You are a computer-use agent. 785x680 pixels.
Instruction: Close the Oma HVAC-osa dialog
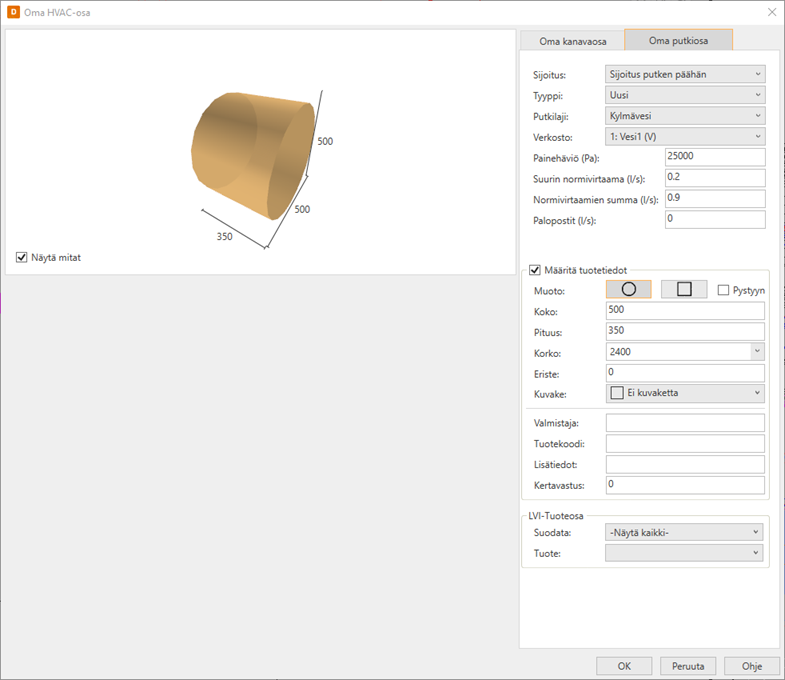tap(771, 13)
